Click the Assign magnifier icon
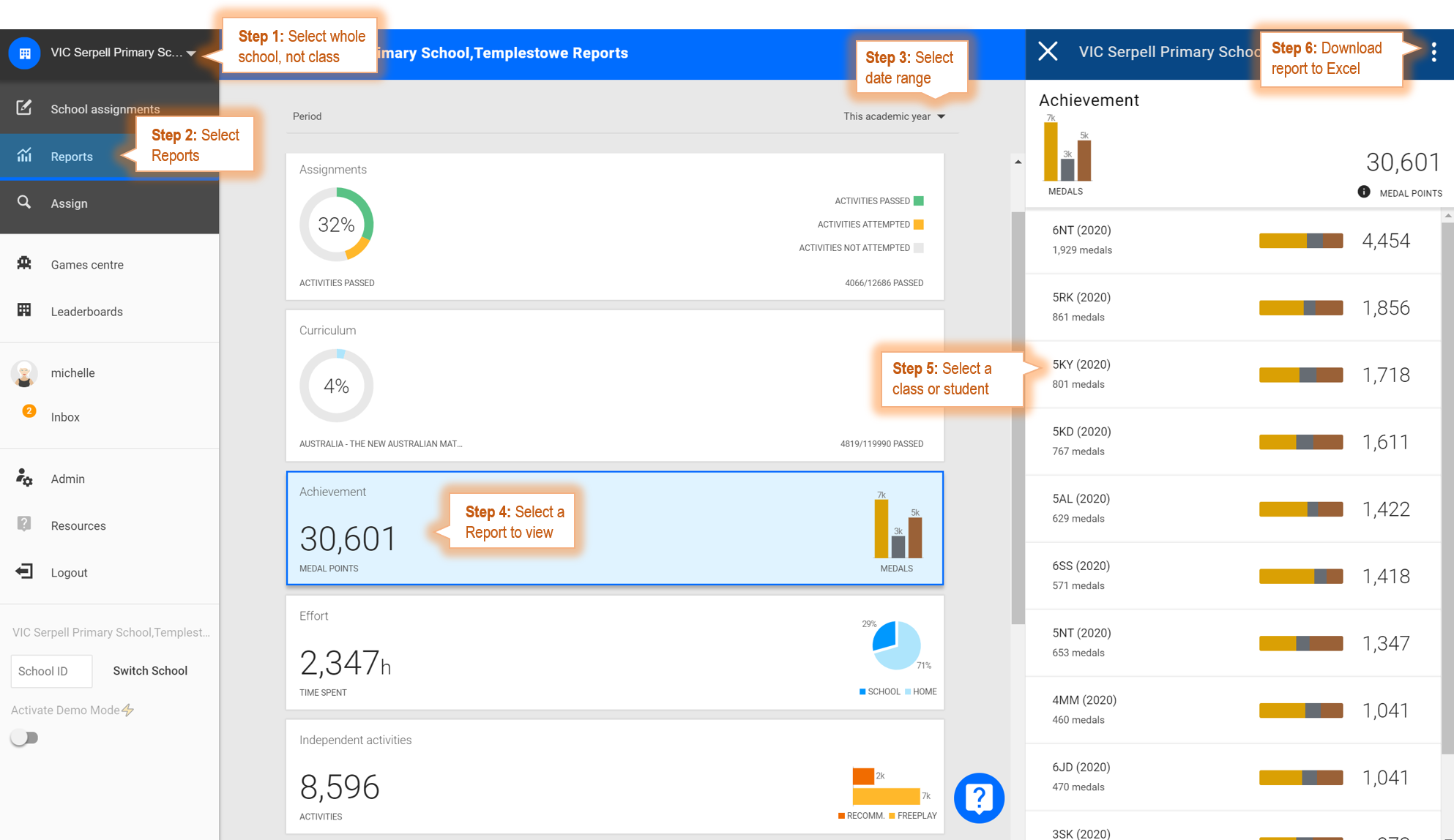This screenshot has width=1454, height=840. pyautogui.click(x=24, y=202)
